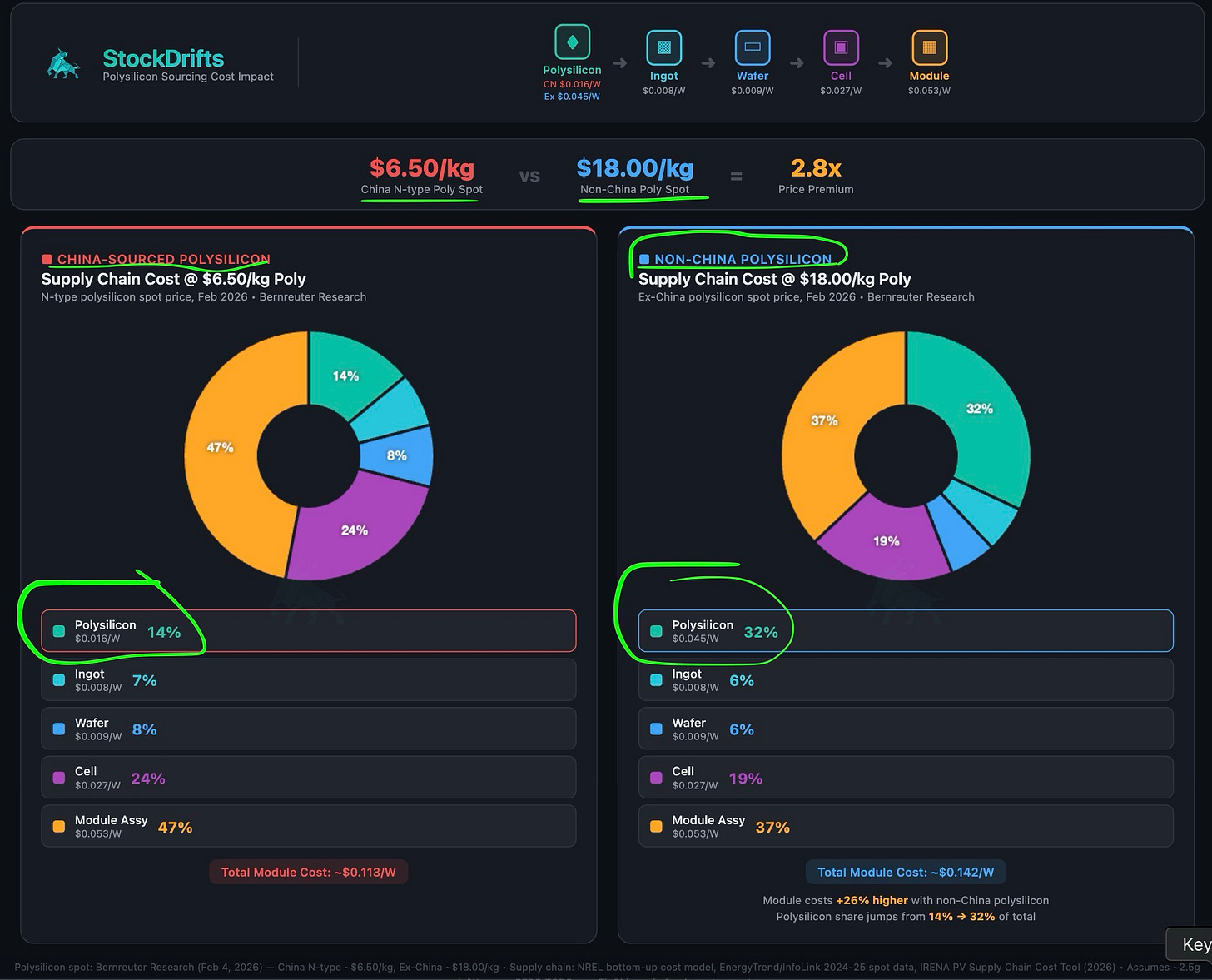Click the orange swatch in Module Assy 37% row
This screenshot has width=1212, height=980.
656,827
